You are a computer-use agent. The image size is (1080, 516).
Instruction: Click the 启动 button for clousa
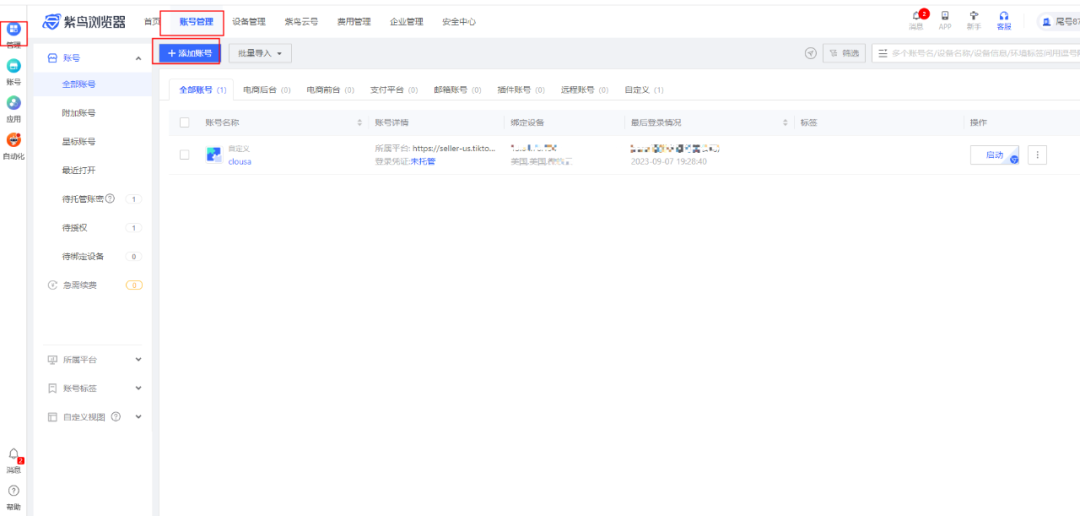click(x=994, y=155)
